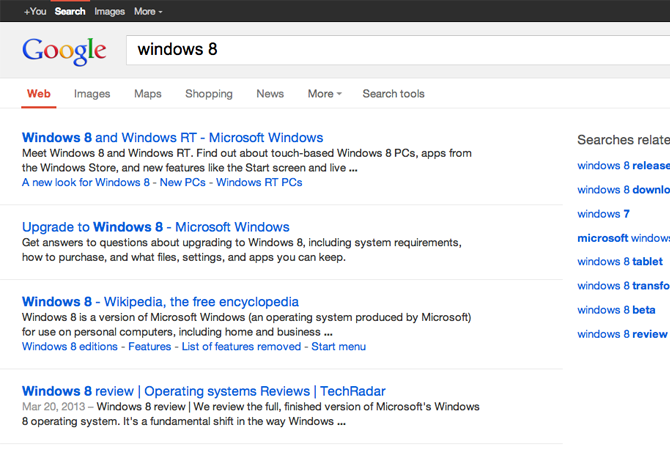Open the New PCs sitelink
The height and width of the screenshot is (450, 670).
click(182, 182)
